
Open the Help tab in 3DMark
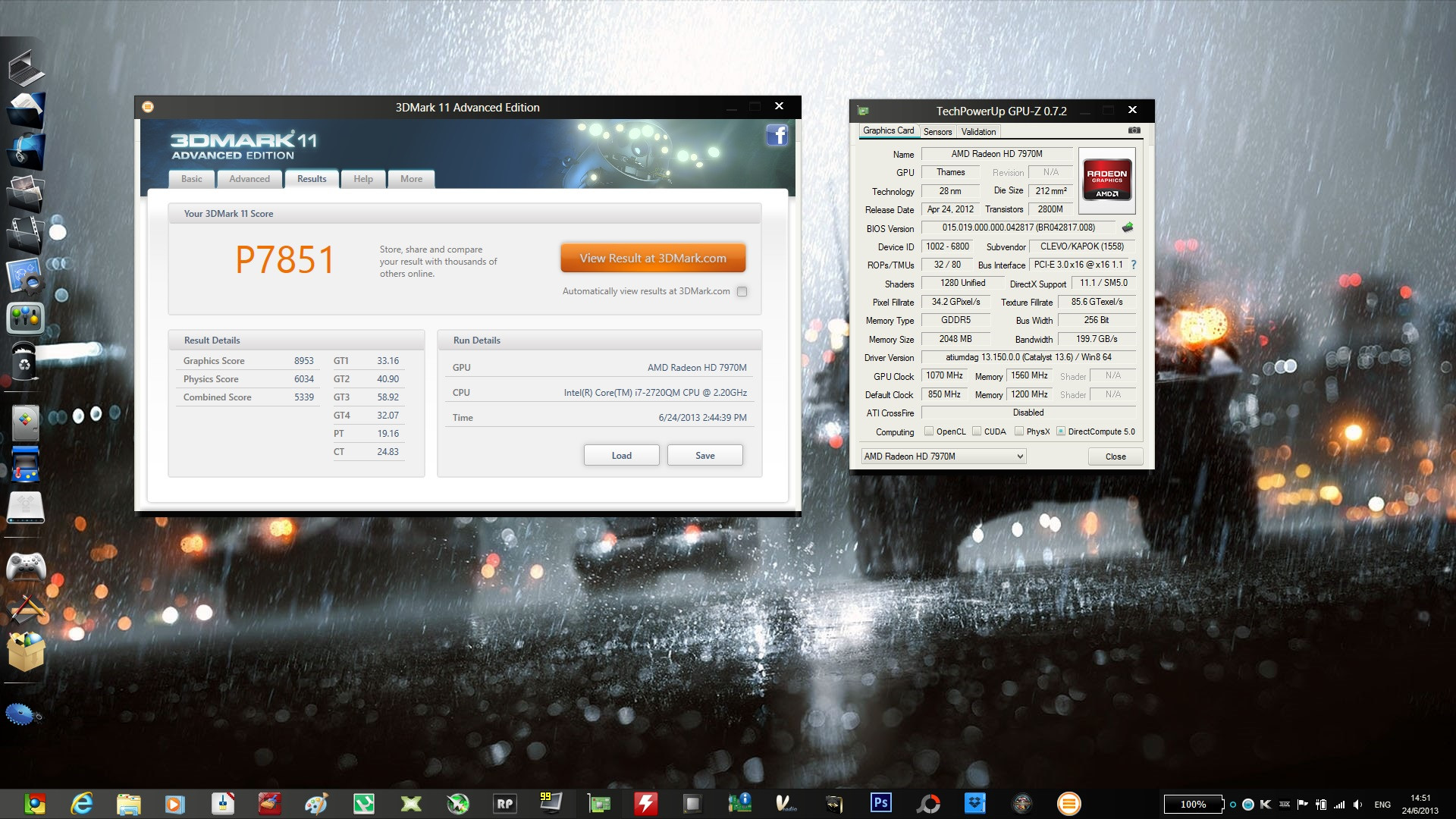(363, 179)
